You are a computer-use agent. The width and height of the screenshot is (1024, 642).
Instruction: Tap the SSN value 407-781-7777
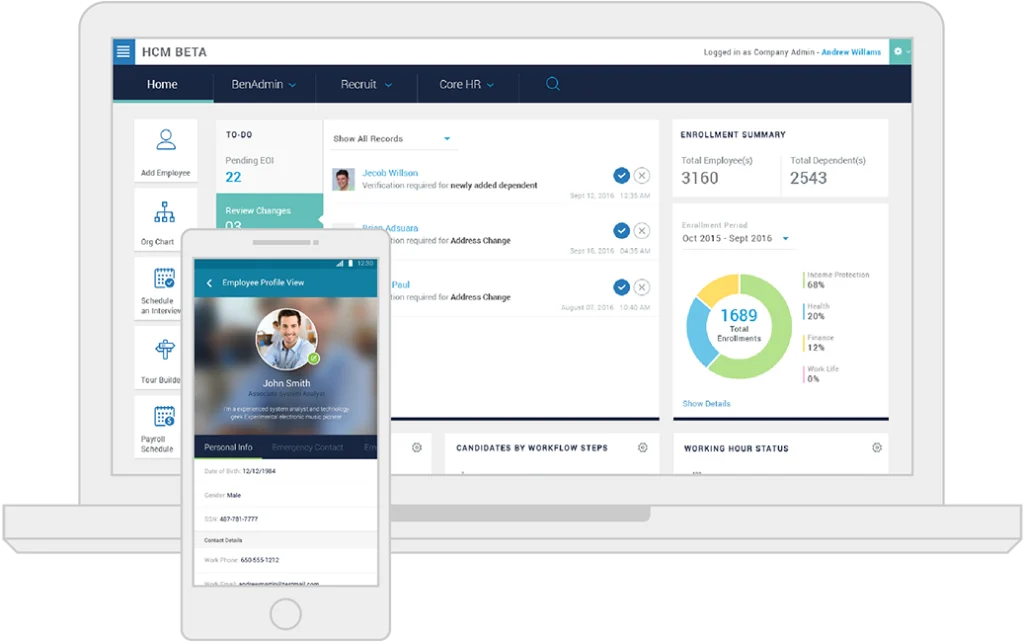(238, 519)
